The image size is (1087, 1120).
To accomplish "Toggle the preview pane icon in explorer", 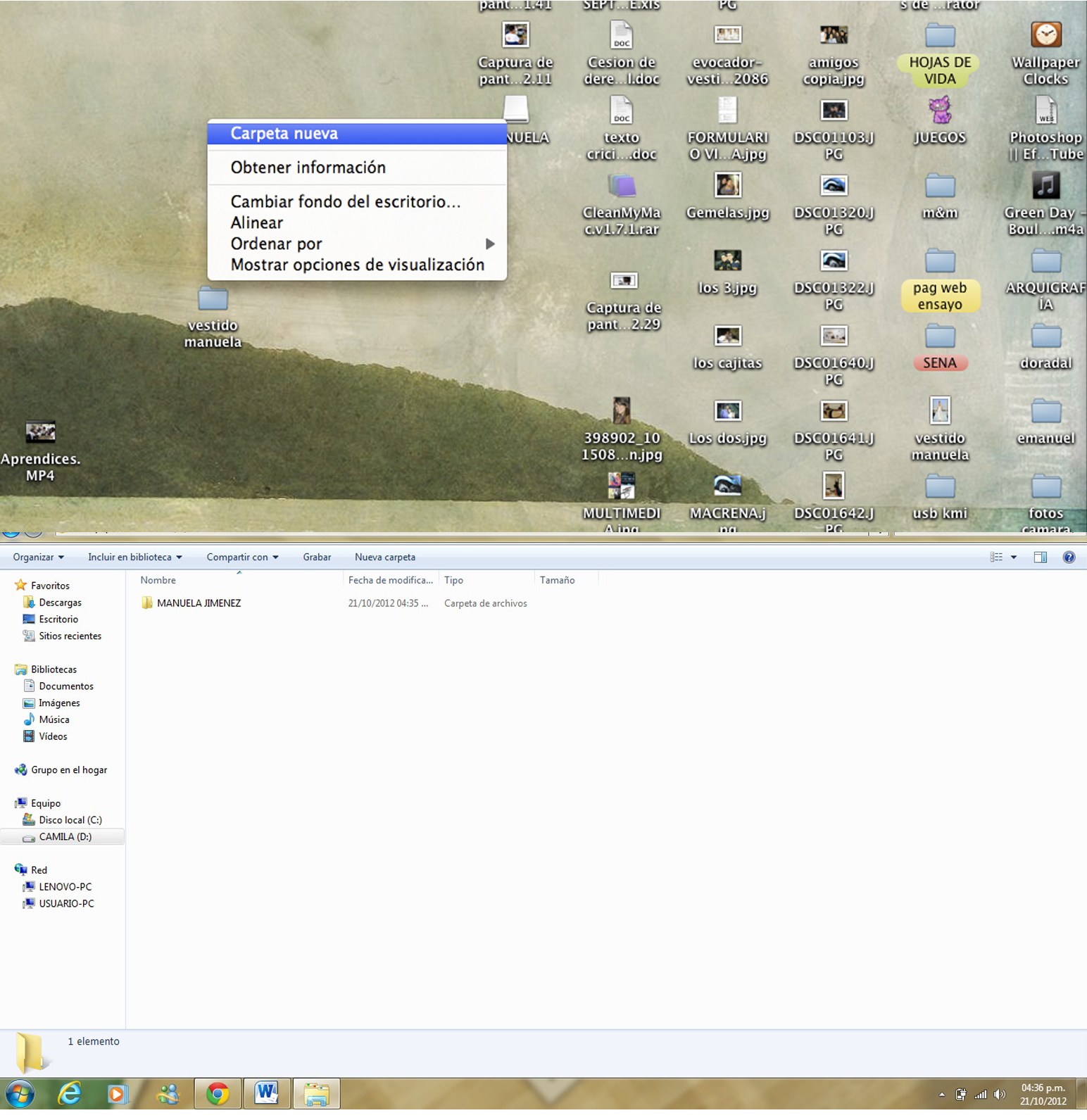I will [1040, 557].
